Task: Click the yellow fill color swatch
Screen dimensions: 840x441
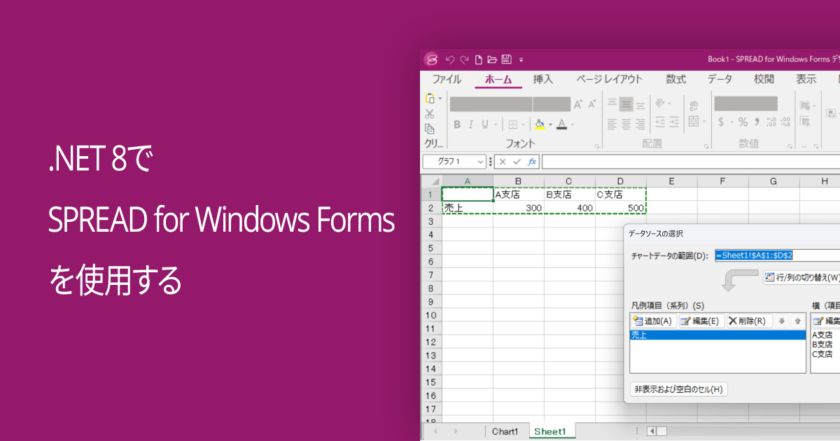Action: coord(539,125)
